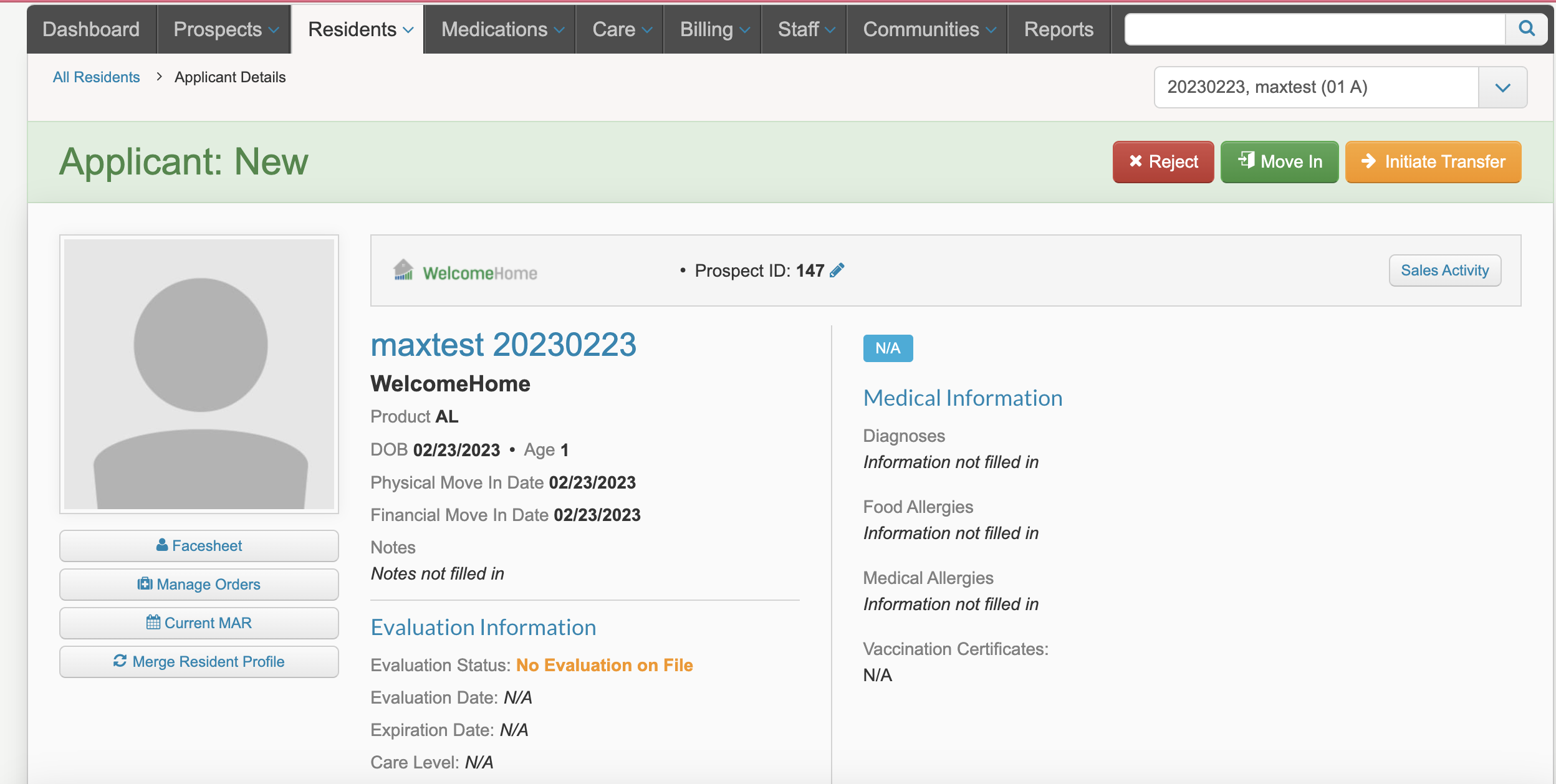Click the Applicant: New heading
The width and height of the screenshot is (1556, 784).
coord(183,161)
